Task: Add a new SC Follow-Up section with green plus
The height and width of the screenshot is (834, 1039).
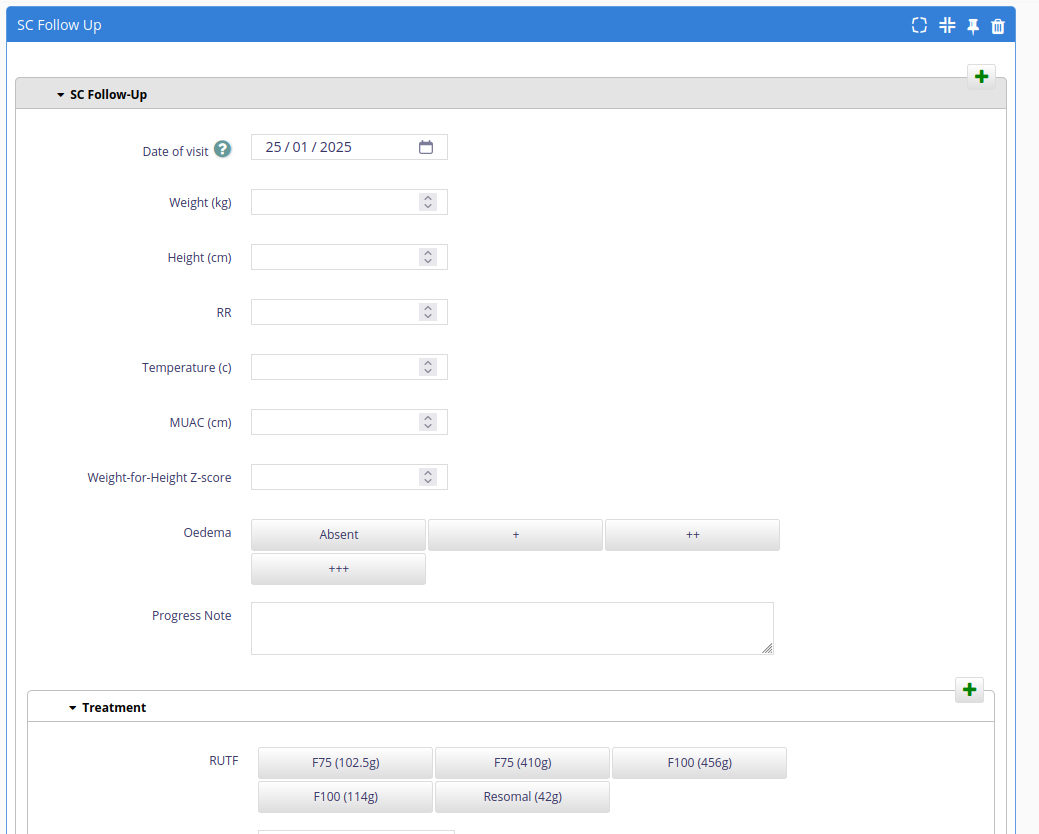Action: click(981, 76)
